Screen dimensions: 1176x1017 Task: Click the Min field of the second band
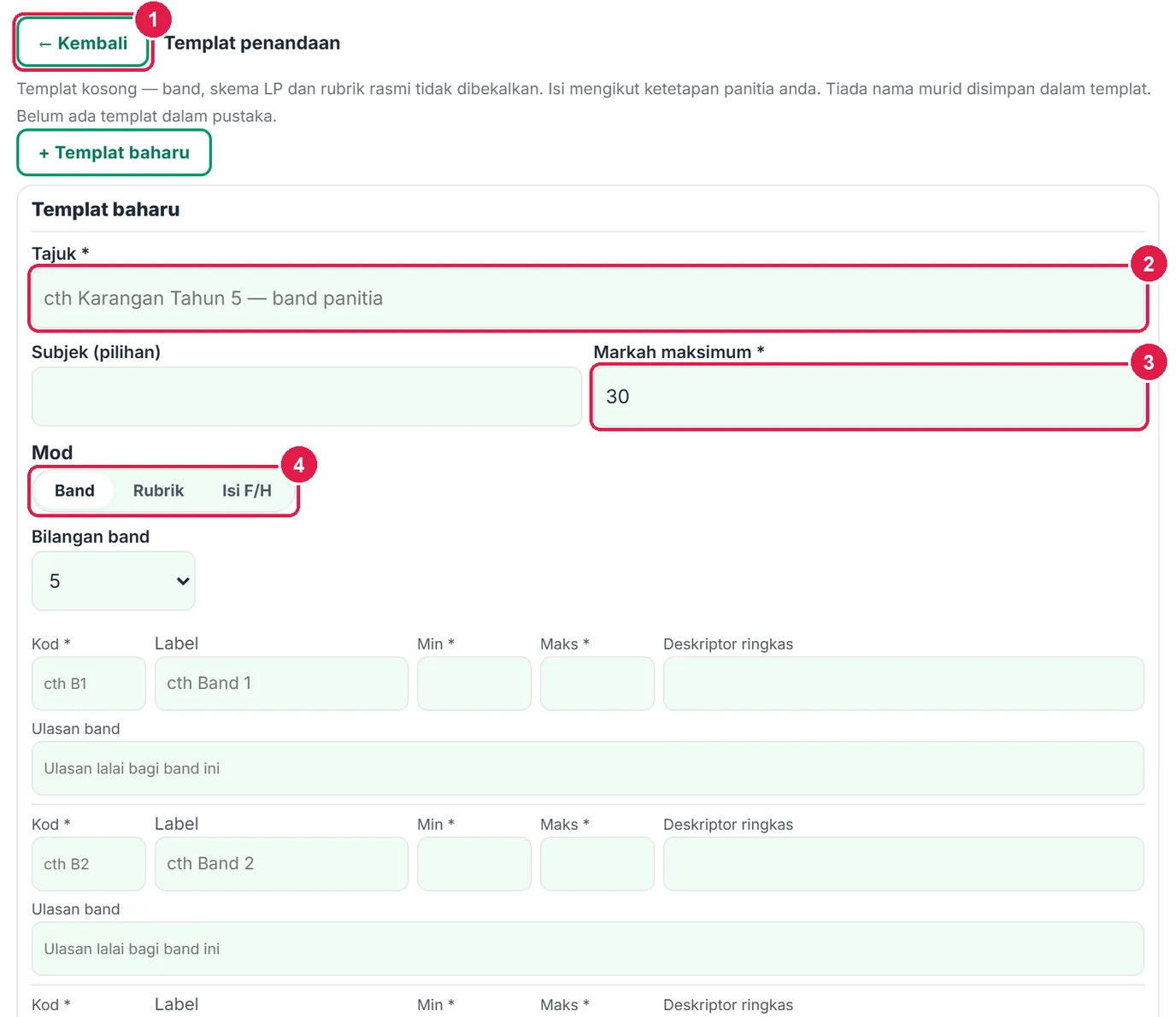(x=474, y=864)
